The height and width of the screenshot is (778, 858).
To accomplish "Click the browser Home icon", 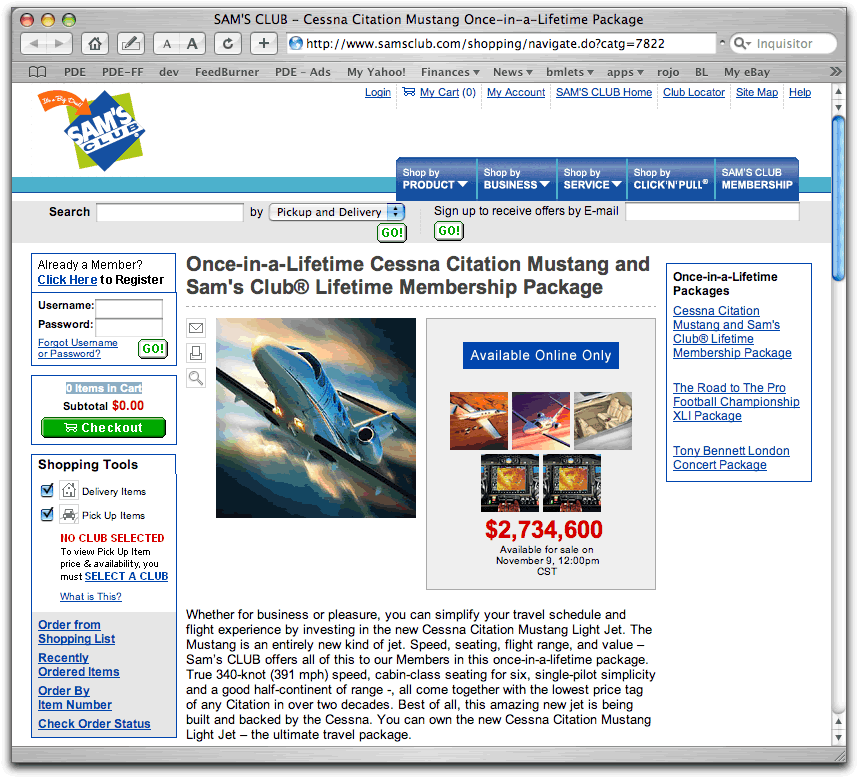I will coord(94,43).
